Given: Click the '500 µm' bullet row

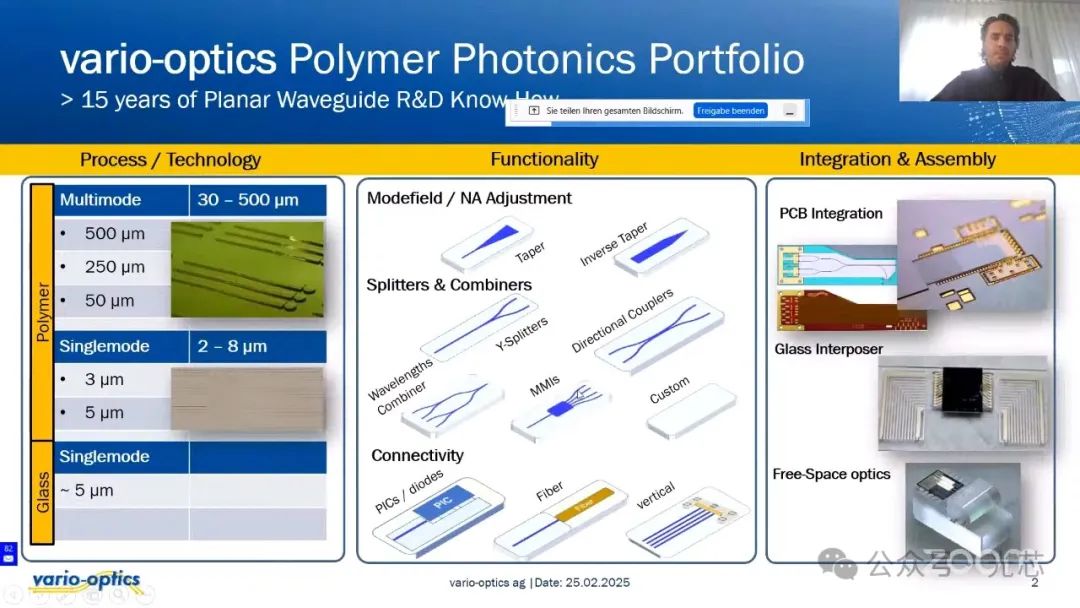Looking at the screenshot, I should click(x=113, y=233).
